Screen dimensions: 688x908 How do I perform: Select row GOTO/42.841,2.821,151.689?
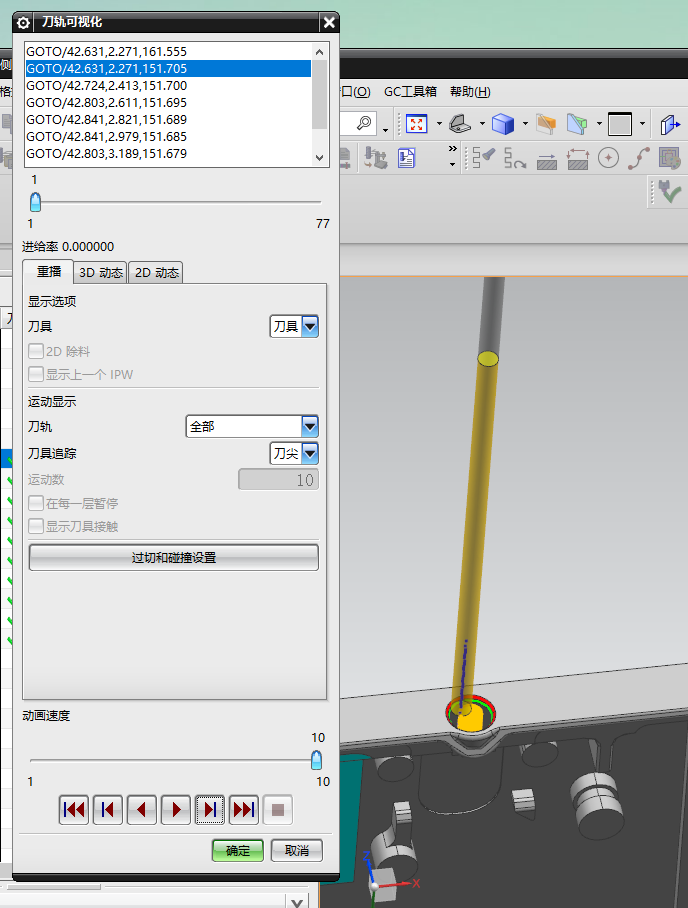coord(168,119)
